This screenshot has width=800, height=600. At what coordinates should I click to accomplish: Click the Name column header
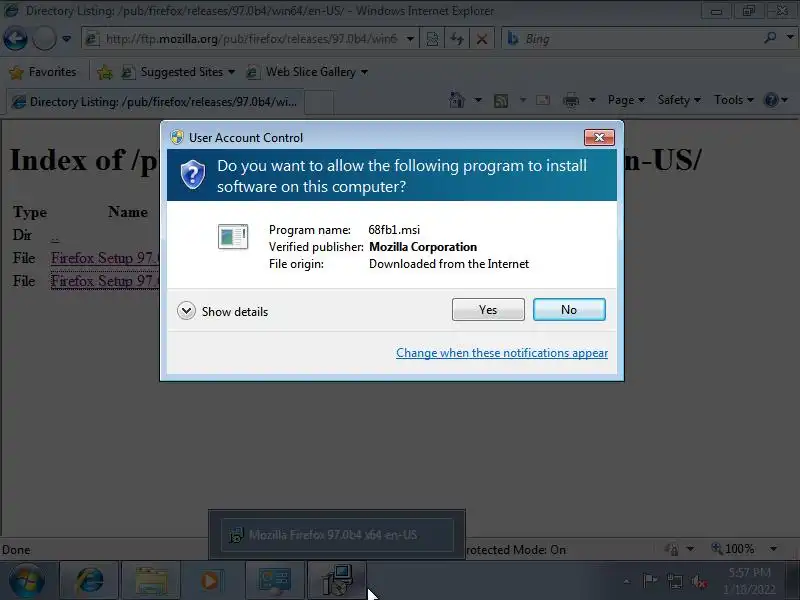coord(128,212)
